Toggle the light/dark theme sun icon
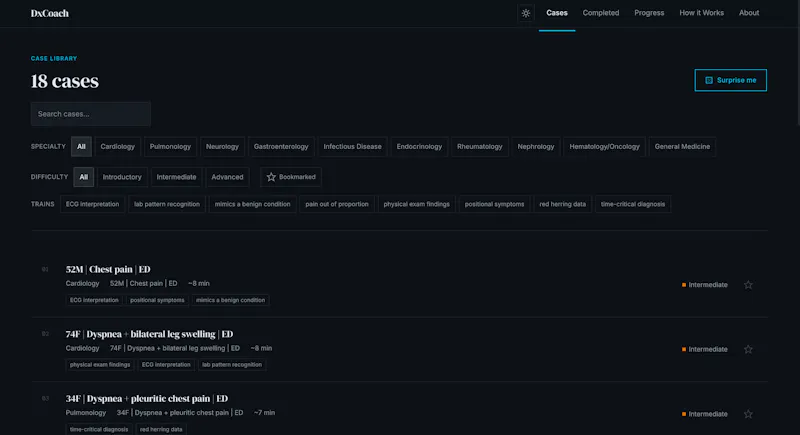 tap(526, 13)
